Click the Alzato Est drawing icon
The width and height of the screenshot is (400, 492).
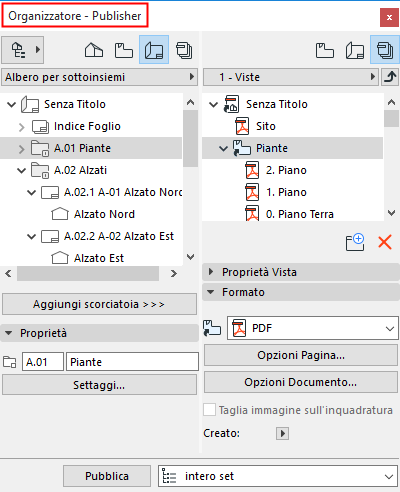[60, 258]
